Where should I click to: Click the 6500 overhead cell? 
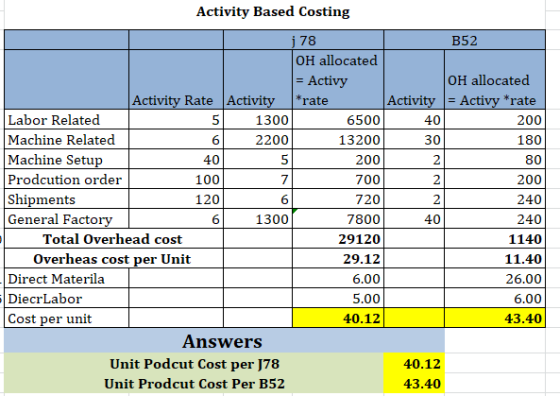(x=338, y=120)
